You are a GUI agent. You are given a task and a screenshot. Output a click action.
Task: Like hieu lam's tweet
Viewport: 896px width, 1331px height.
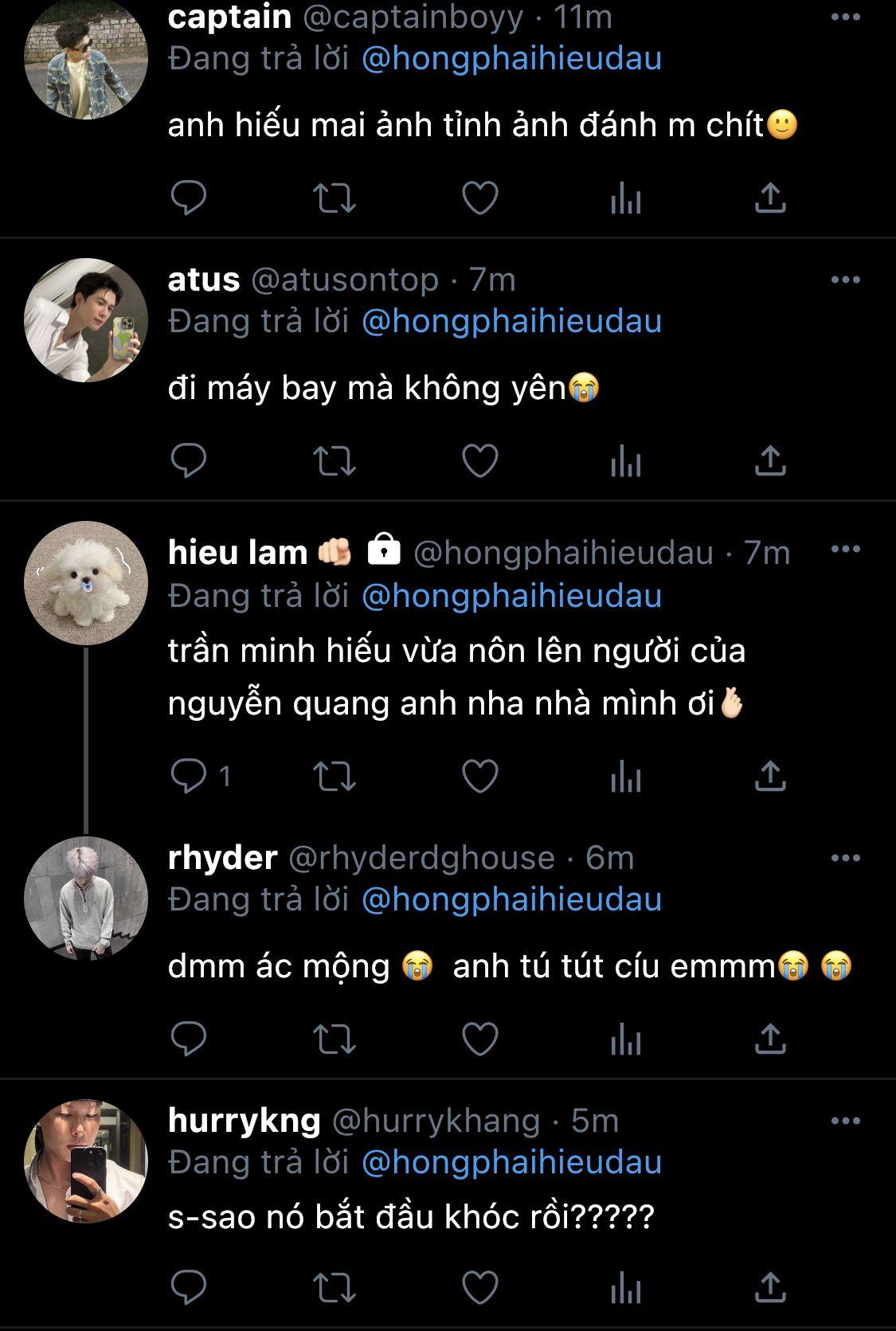(x=480, y=776)
